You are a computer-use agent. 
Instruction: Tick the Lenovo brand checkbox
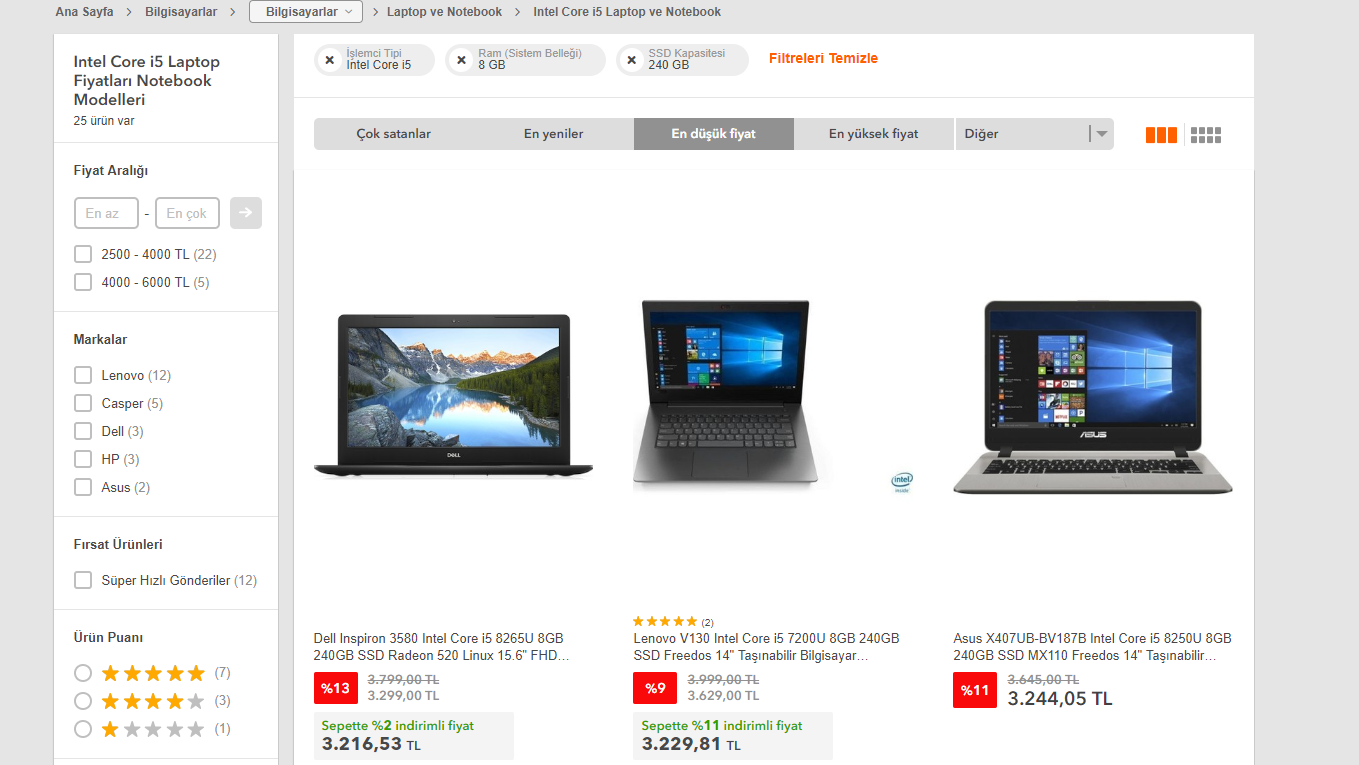point(83,375)
